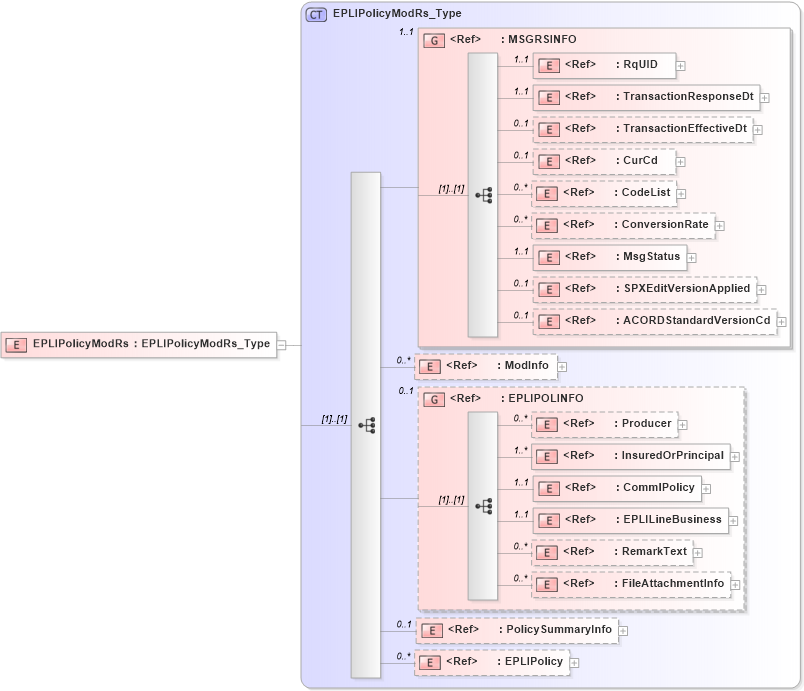This screenshot has width=804, height=691.
Task: Select the E icon of PolicySummaryInfo
Action: (x=432, y=631)
